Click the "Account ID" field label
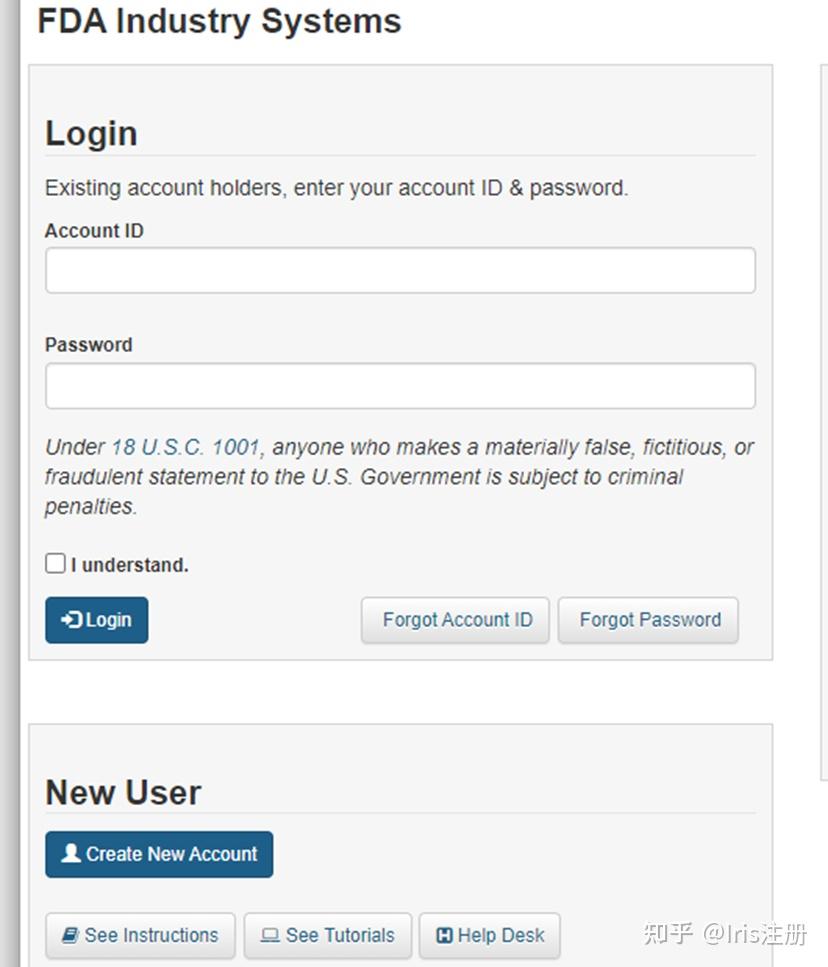828x967 pixels. pyautogui.click(x=94, y=231)
